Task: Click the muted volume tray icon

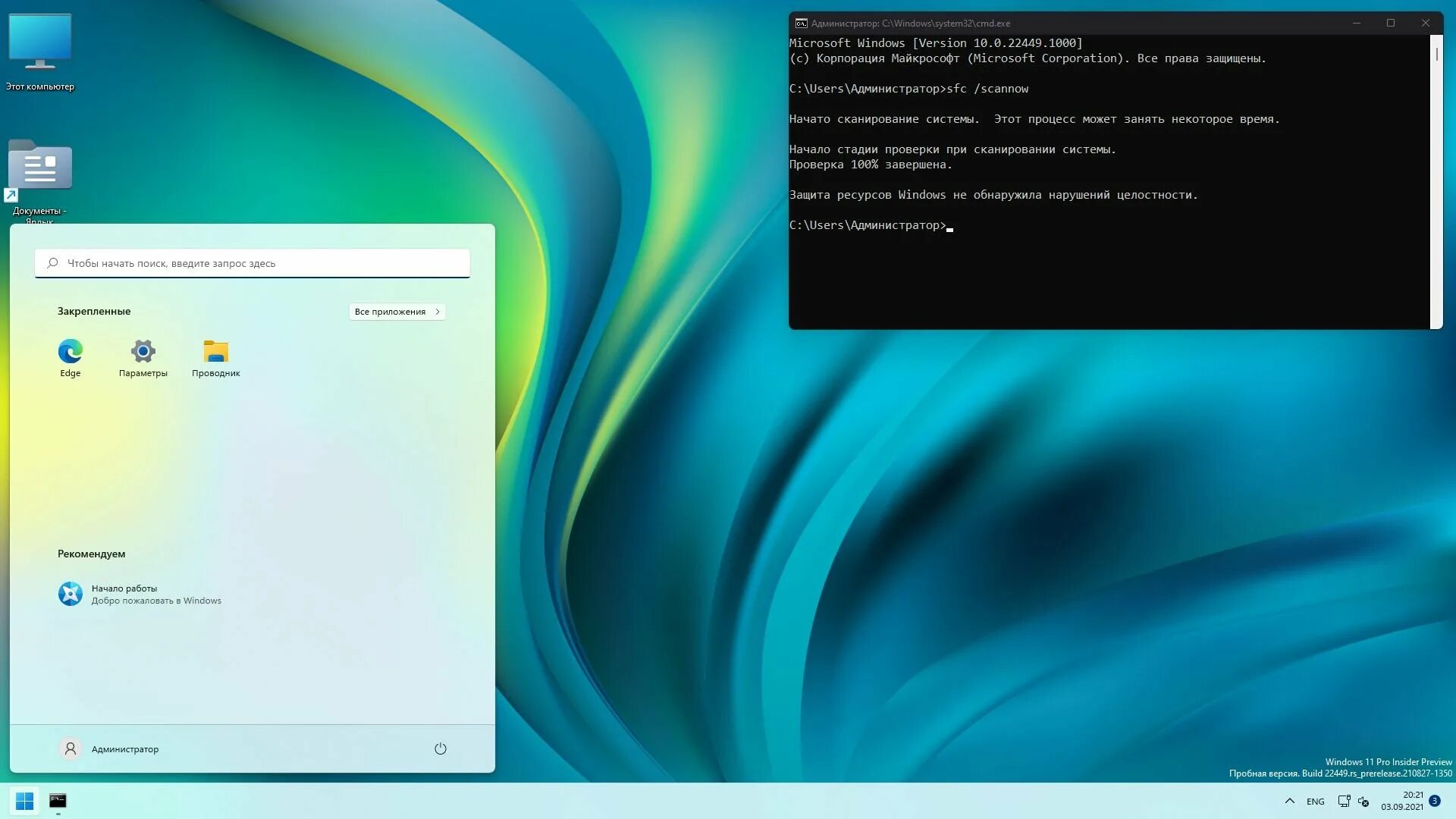Action: 1363,801
